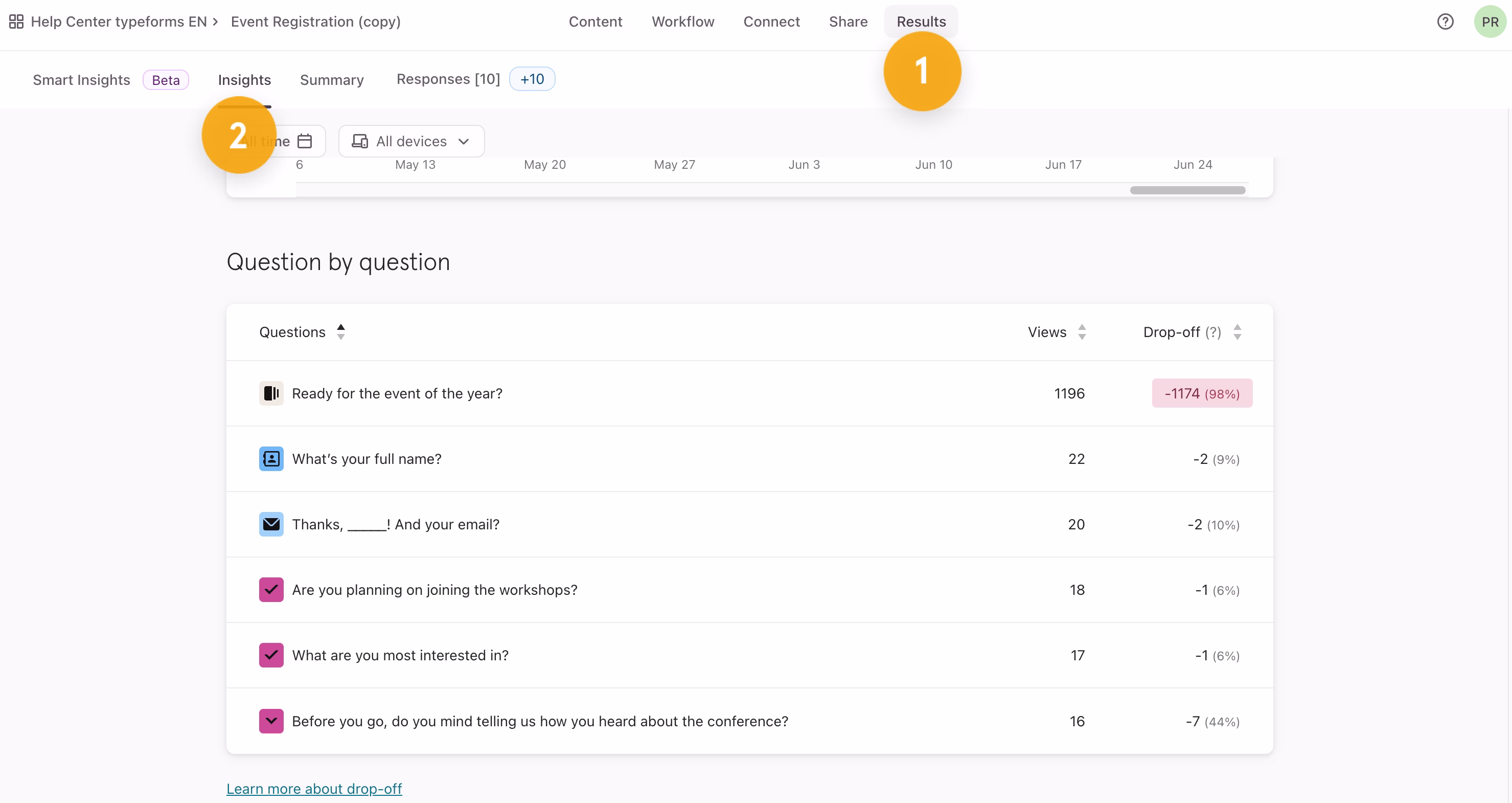Click the calendar icon in date filter
The width and height of the screenshot is (1512, 803).
[x=305, y=141]
